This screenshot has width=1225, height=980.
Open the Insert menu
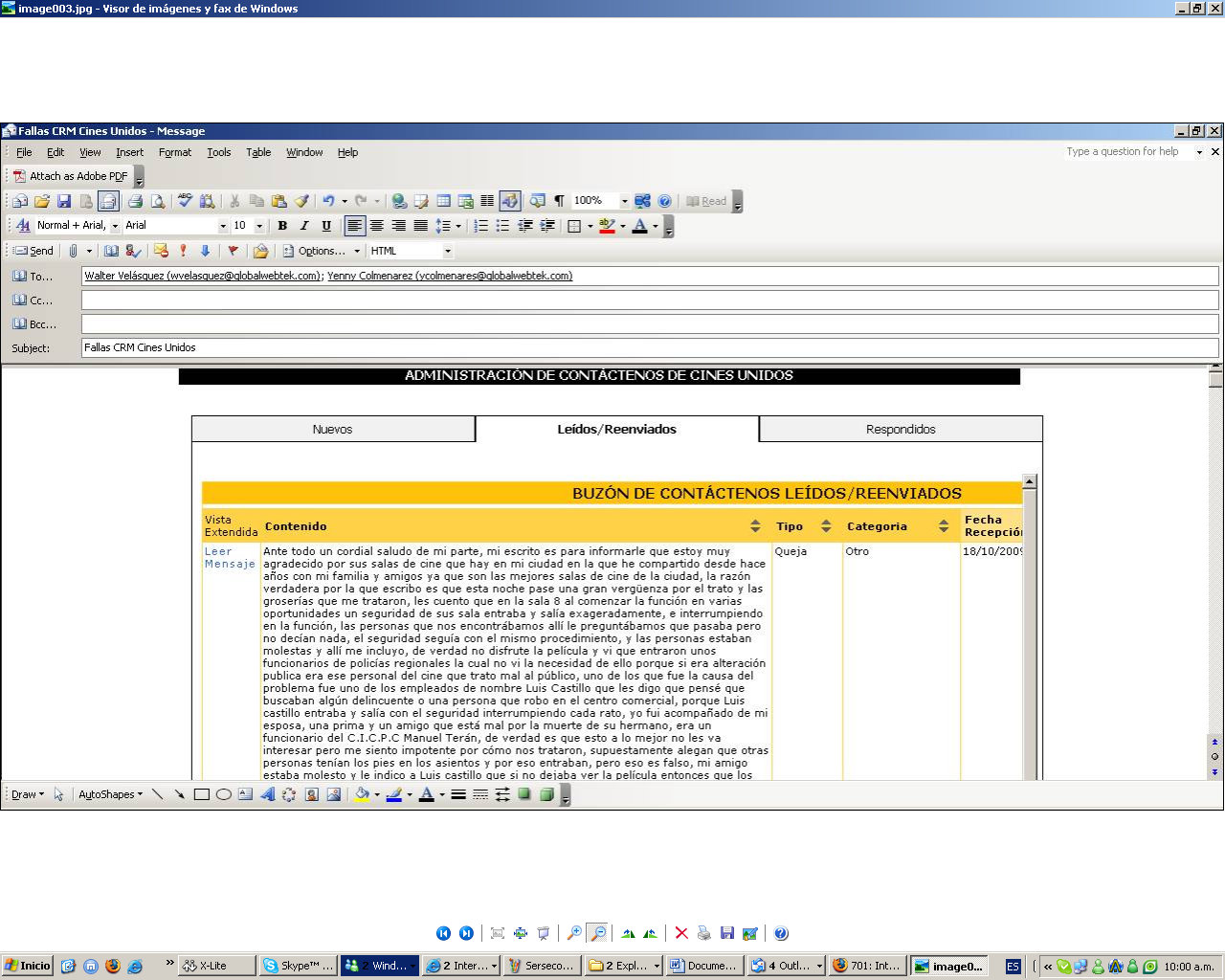tap(129, 152)
